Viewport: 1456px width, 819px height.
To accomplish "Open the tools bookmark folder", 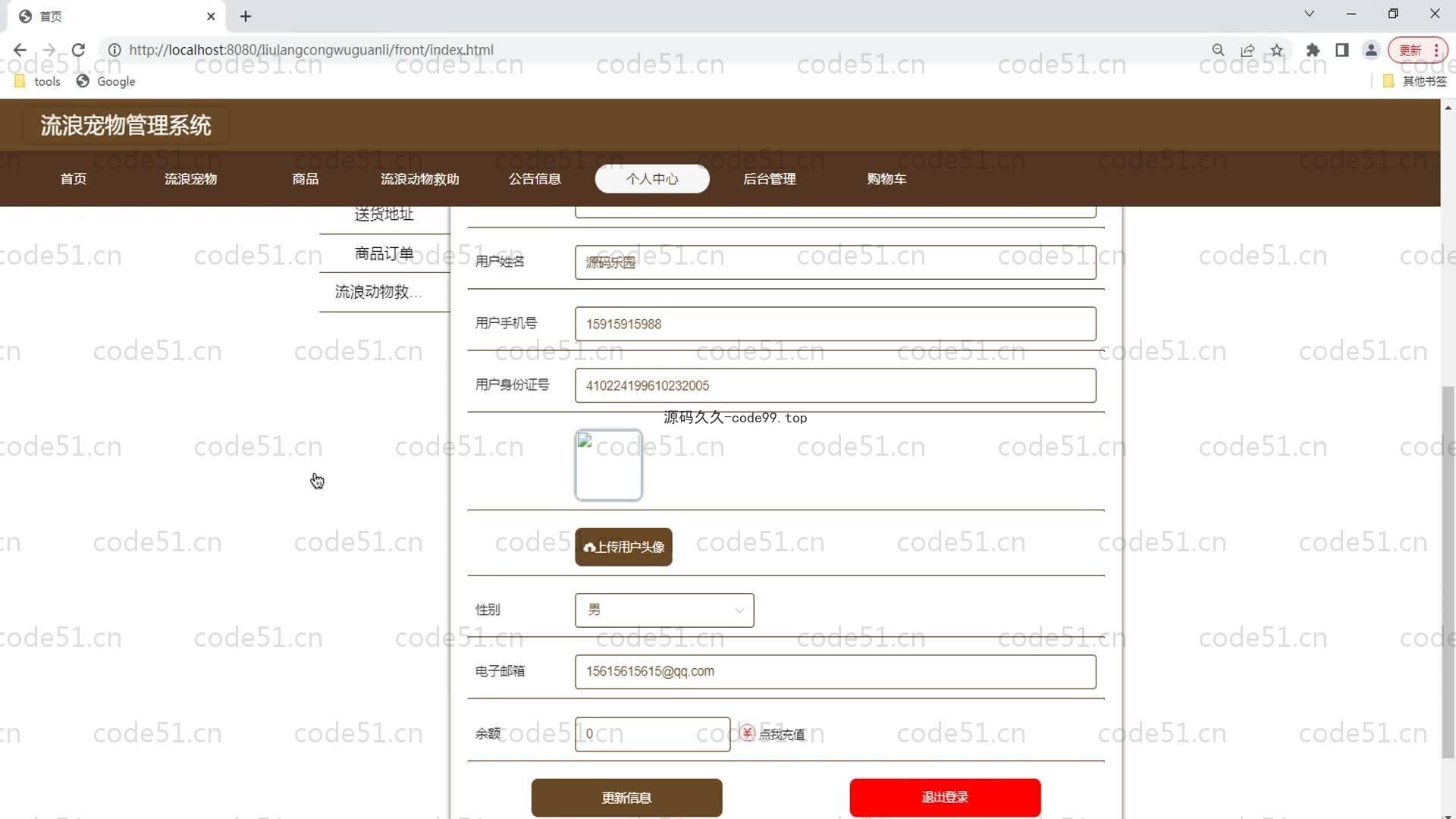I will click(37, 81).
